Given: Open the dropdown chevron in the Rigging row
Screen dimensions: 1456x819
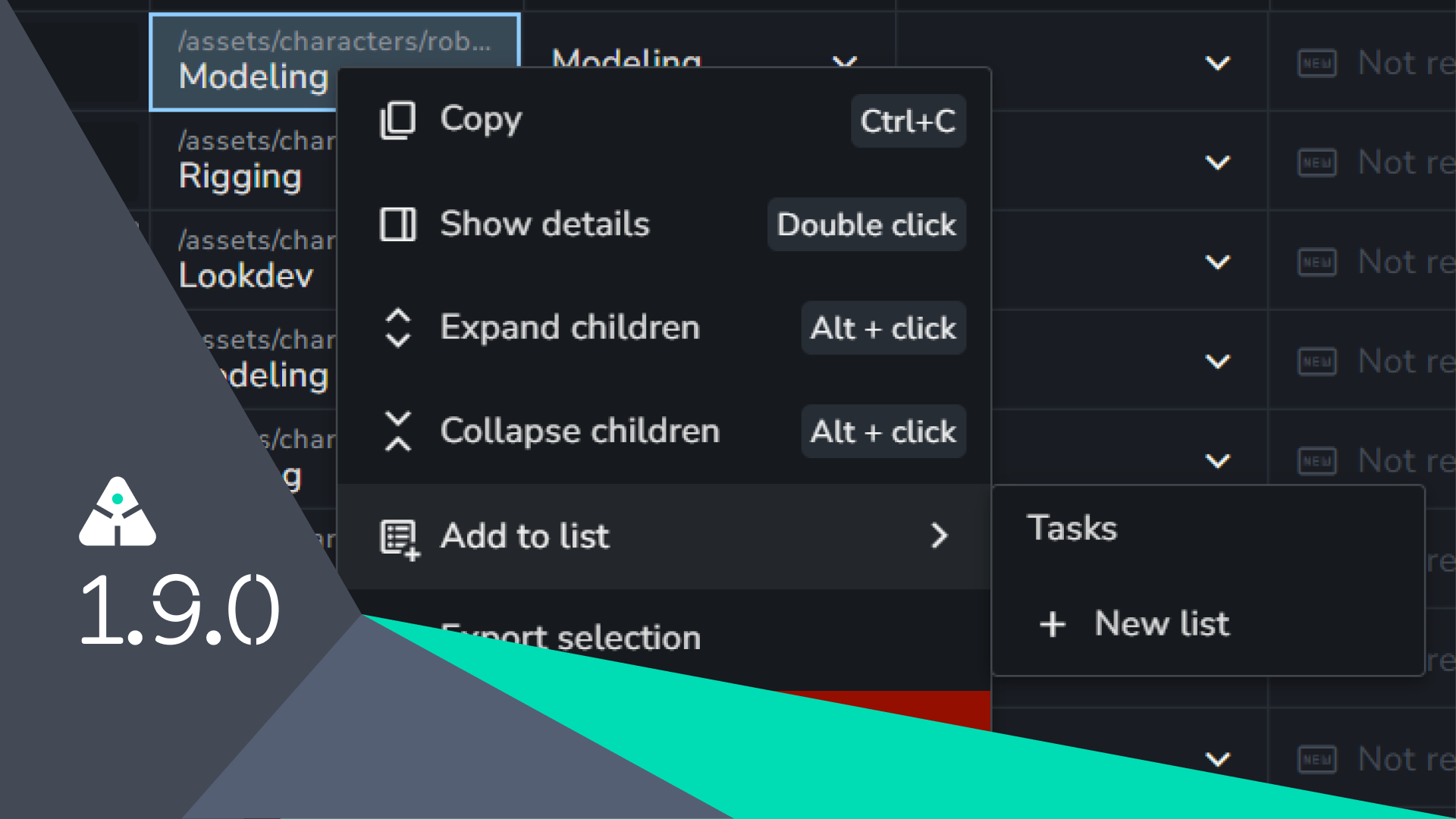Looking at the screenshot, I should [1217, 163].
